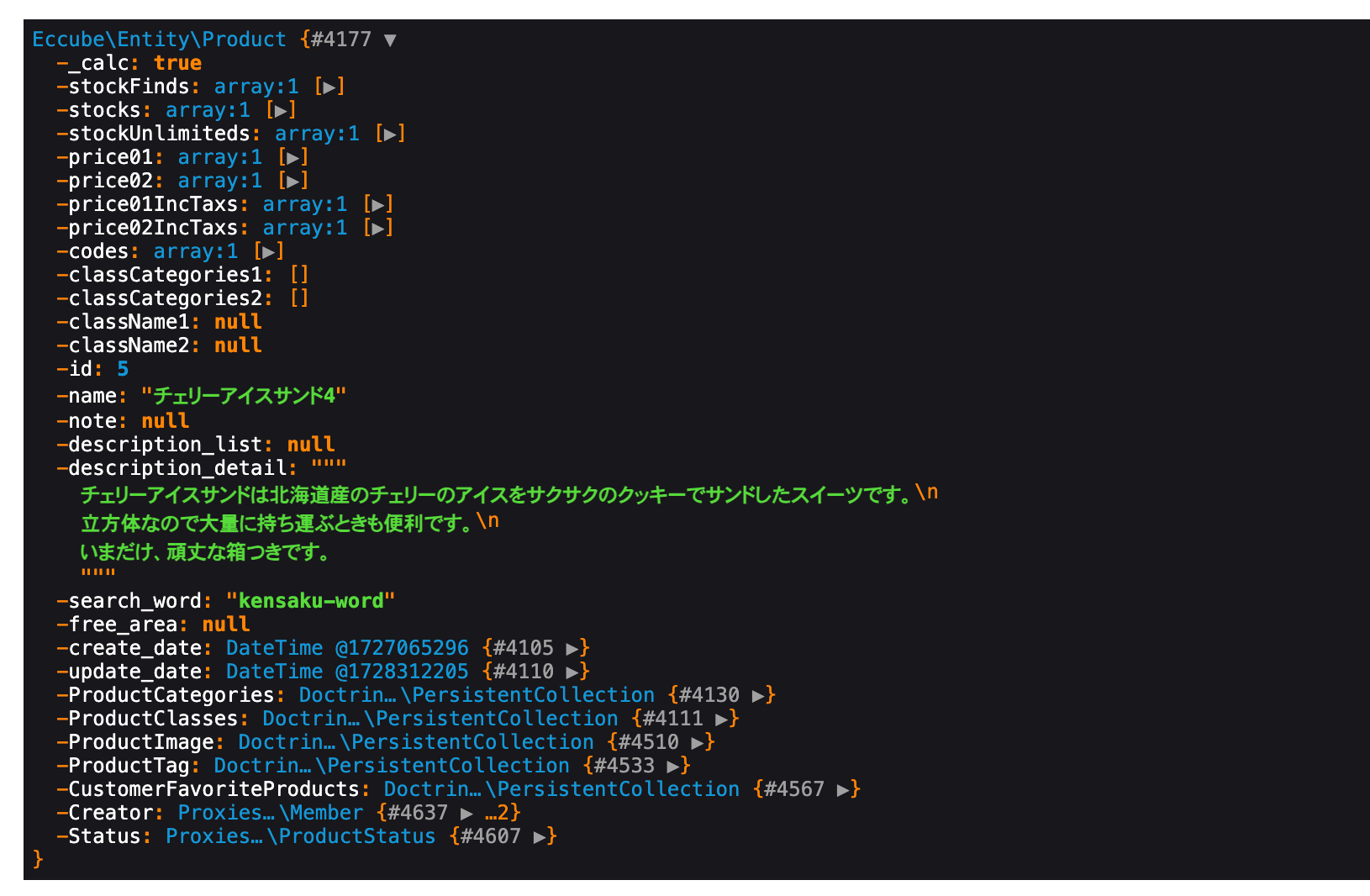The width and height of the screenshot is (1370, 896).
Task: Click the timestamp @1727065296
Action: point(402,648)
